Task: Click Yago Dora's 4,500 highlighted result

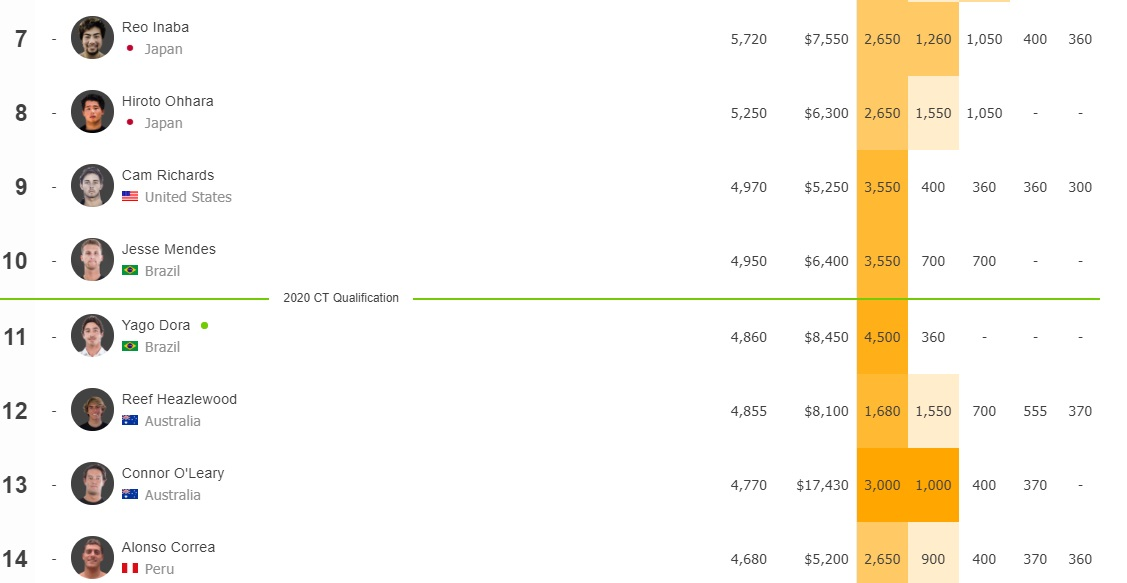Action: [882, 336]
